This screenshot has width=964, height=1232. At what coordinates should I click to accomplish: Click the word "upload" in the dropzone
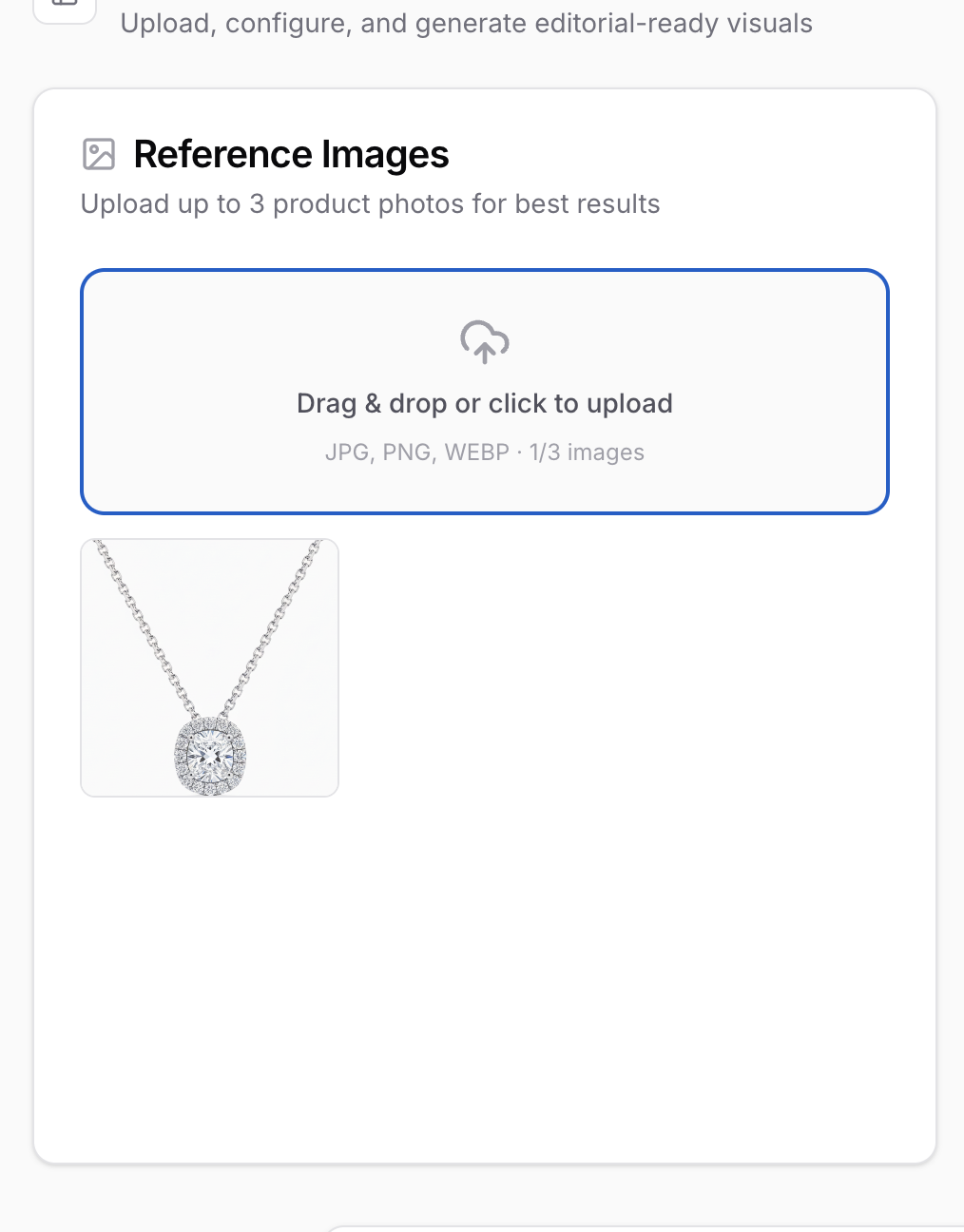pyautogui.click(x=629, y=403)
